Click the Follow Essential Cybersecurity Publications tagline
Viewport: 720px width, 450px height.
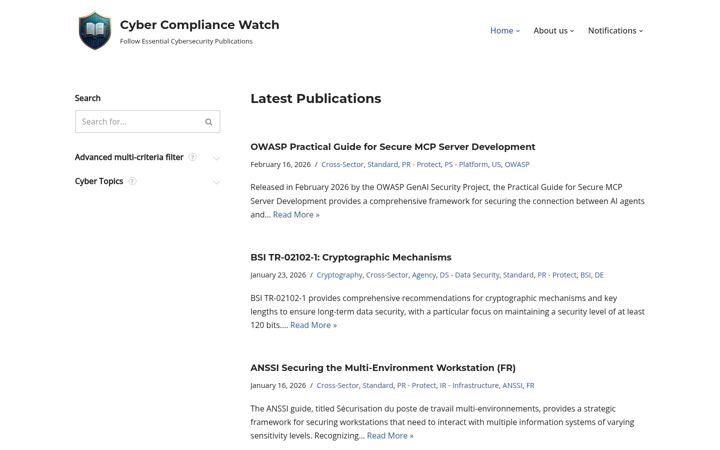click(186, 41)
